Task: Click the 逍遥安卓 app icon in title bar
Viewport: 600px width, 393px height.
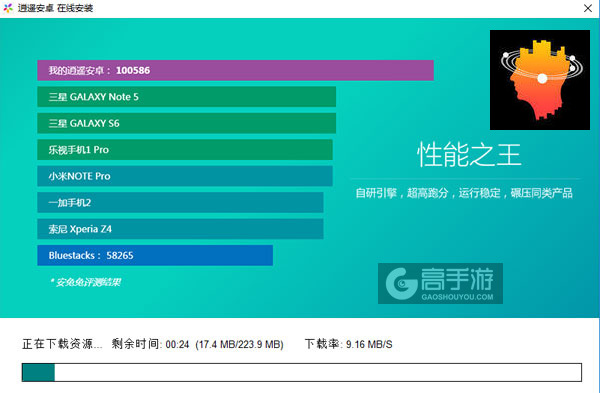Action: 8,8
